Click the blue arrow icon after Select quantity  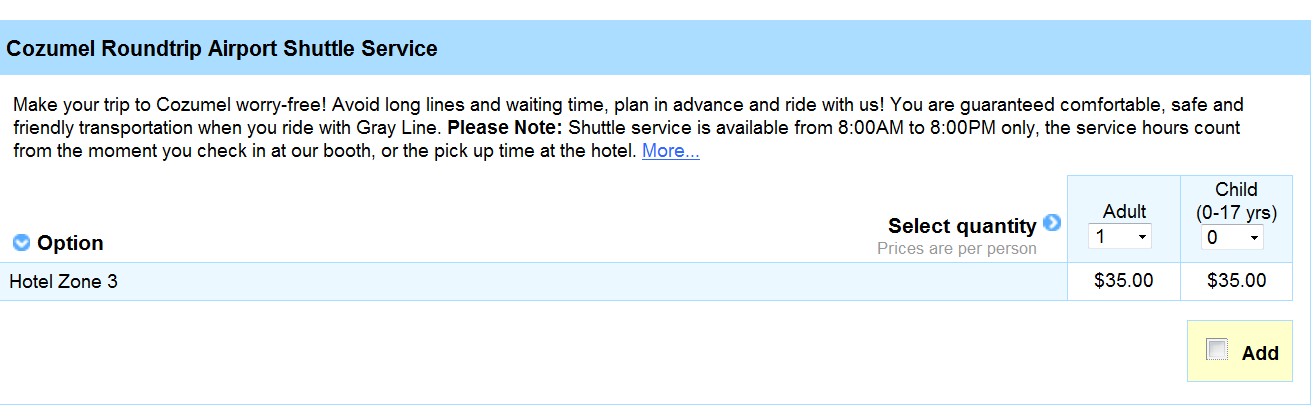1051,223
